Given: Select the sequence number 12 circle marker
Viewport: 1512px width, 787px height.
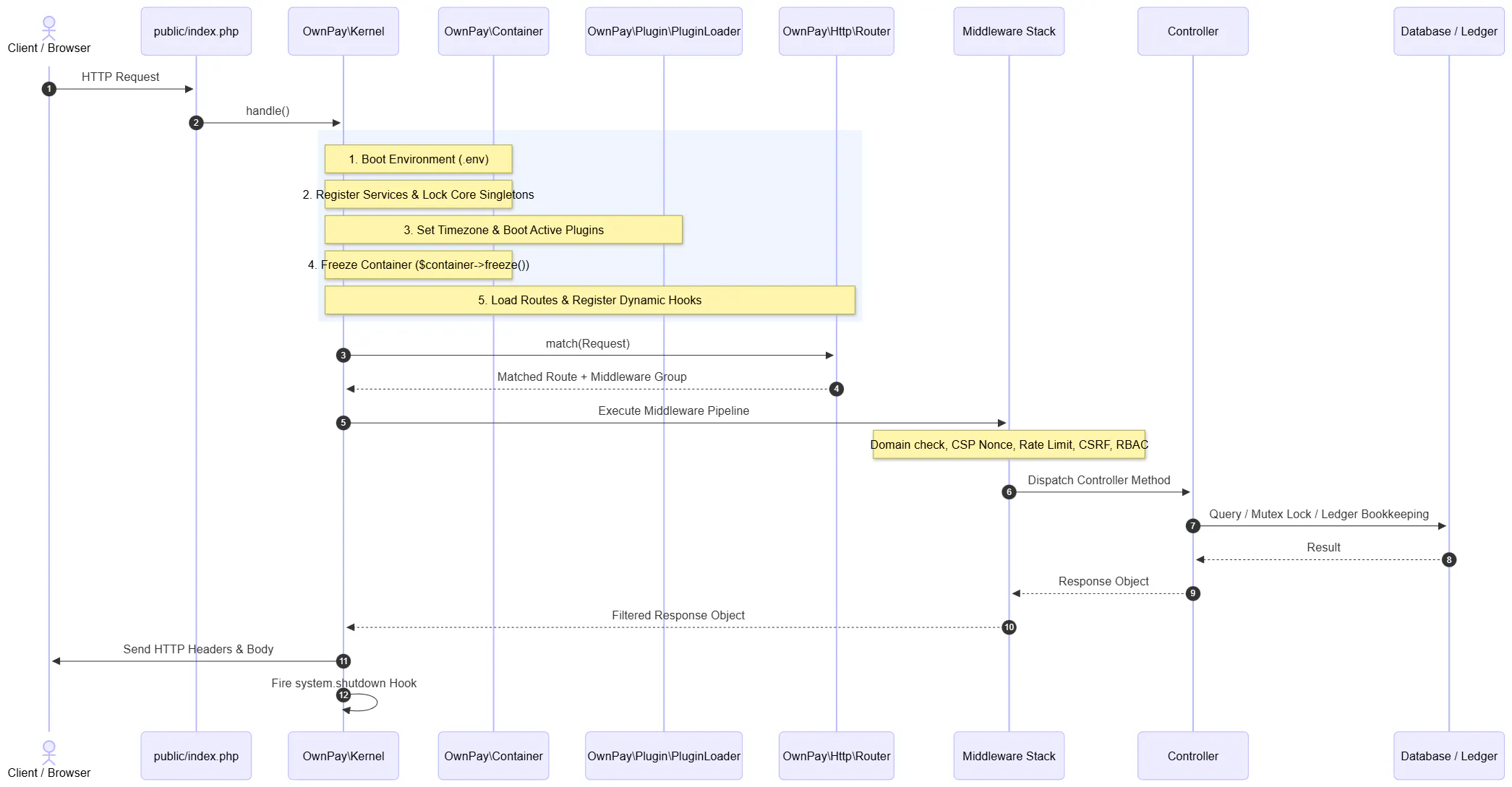Looking at the screenshot, I should [x=343, y=695].
